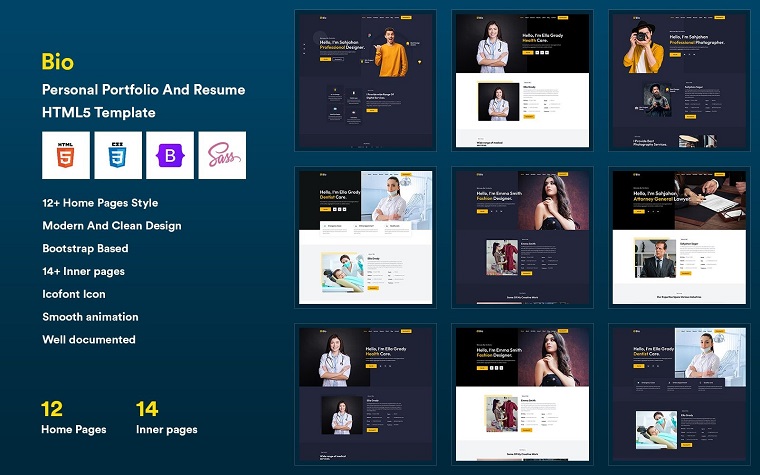Open the light-themed Dentist Care preview
The width and height of the screenshot is (760, 475).
click(x=365, y=236)
